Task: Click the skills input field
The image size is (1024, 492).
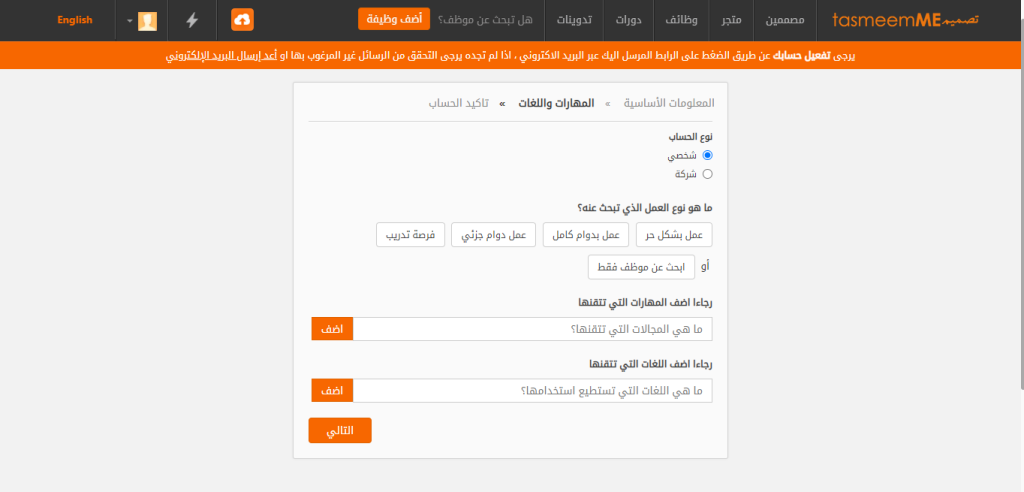Action: [532, 329]
